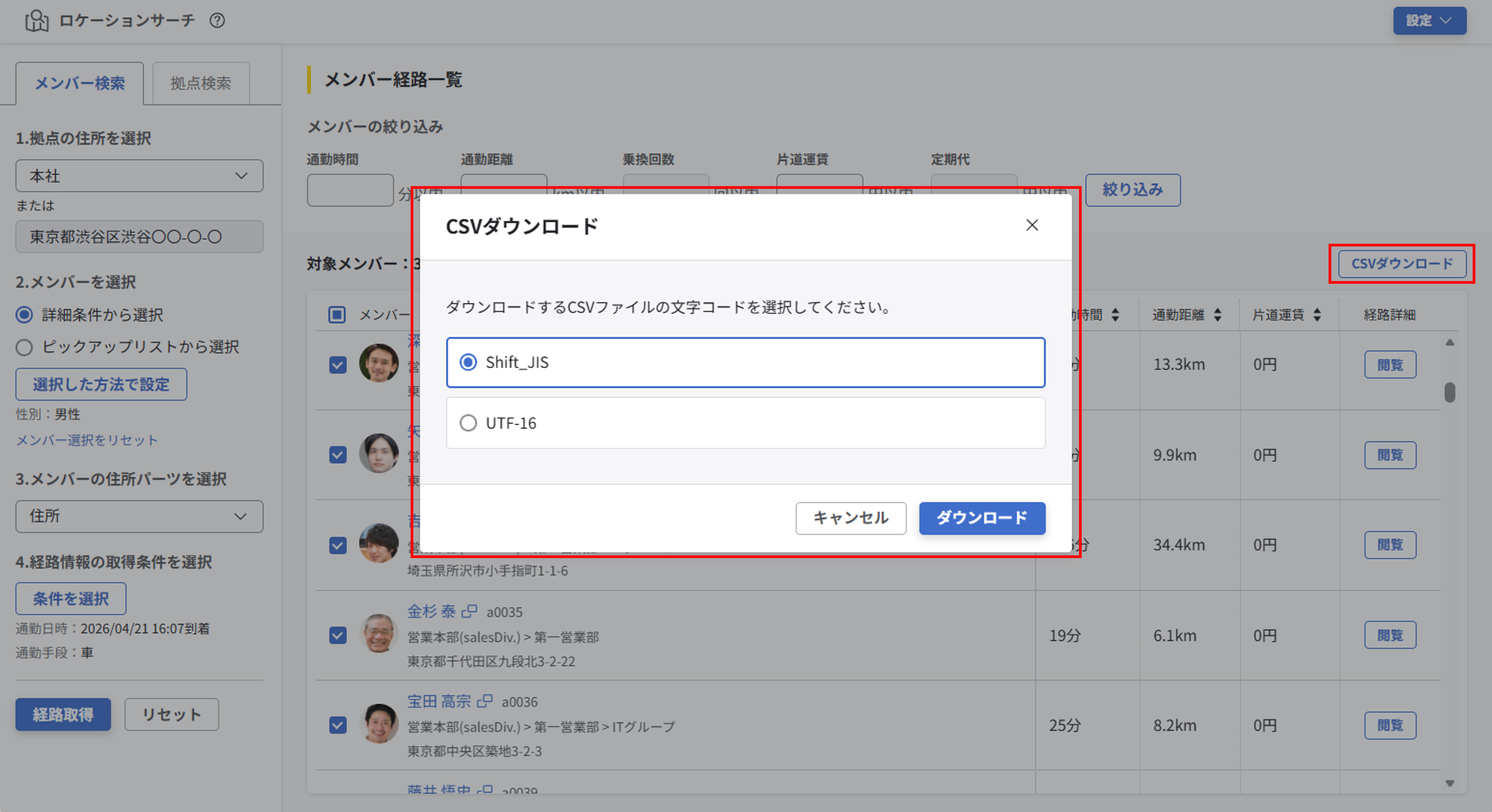Uncheck the member row with 13.3km distance

tap(338, 365)
